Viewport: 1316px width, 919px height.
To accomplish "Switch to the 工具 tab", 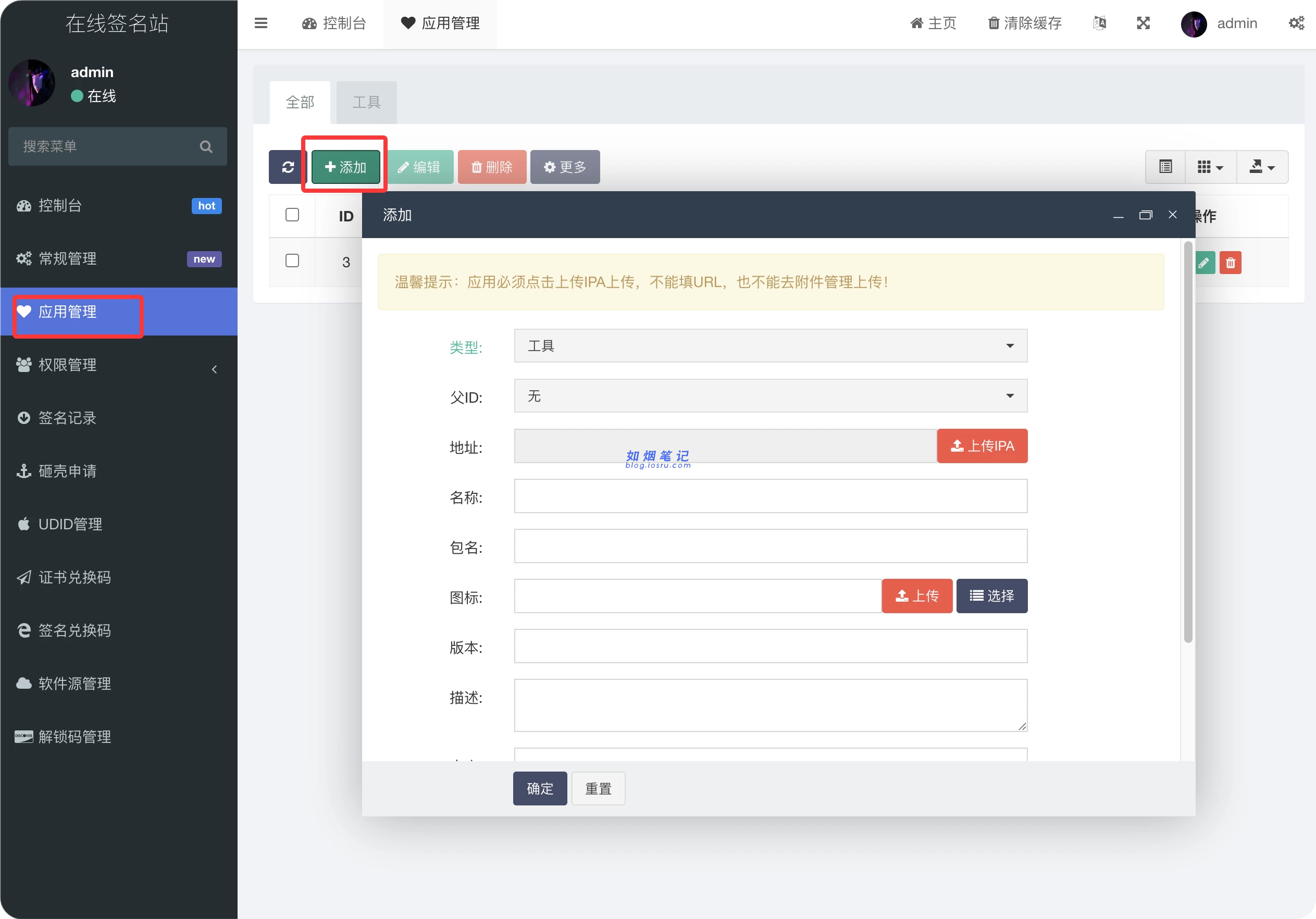I will click(x=366, y=103).
